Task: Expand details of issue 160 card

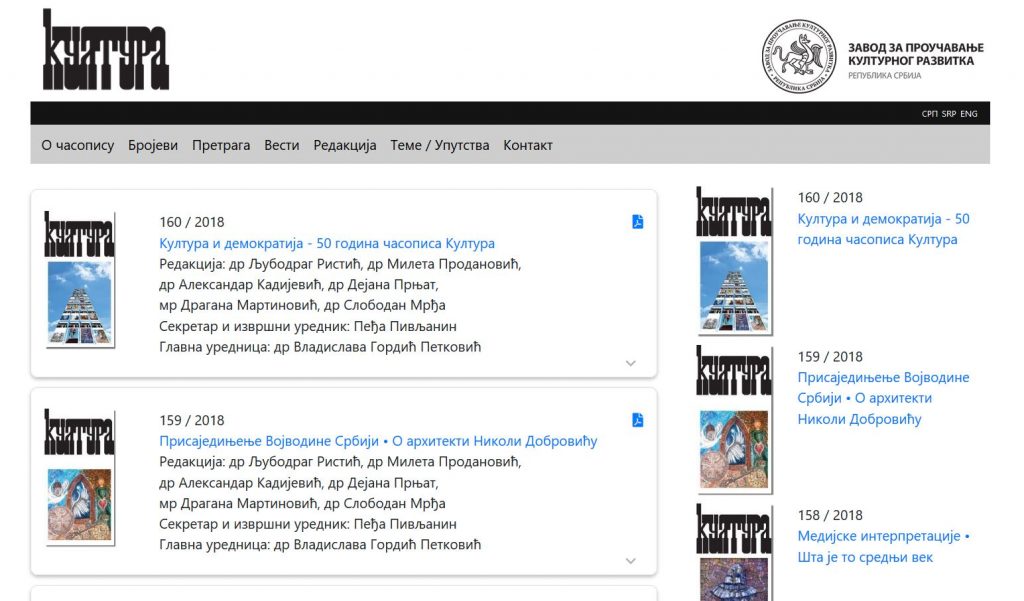Action: pyautogui.click(x=630, y=363)
